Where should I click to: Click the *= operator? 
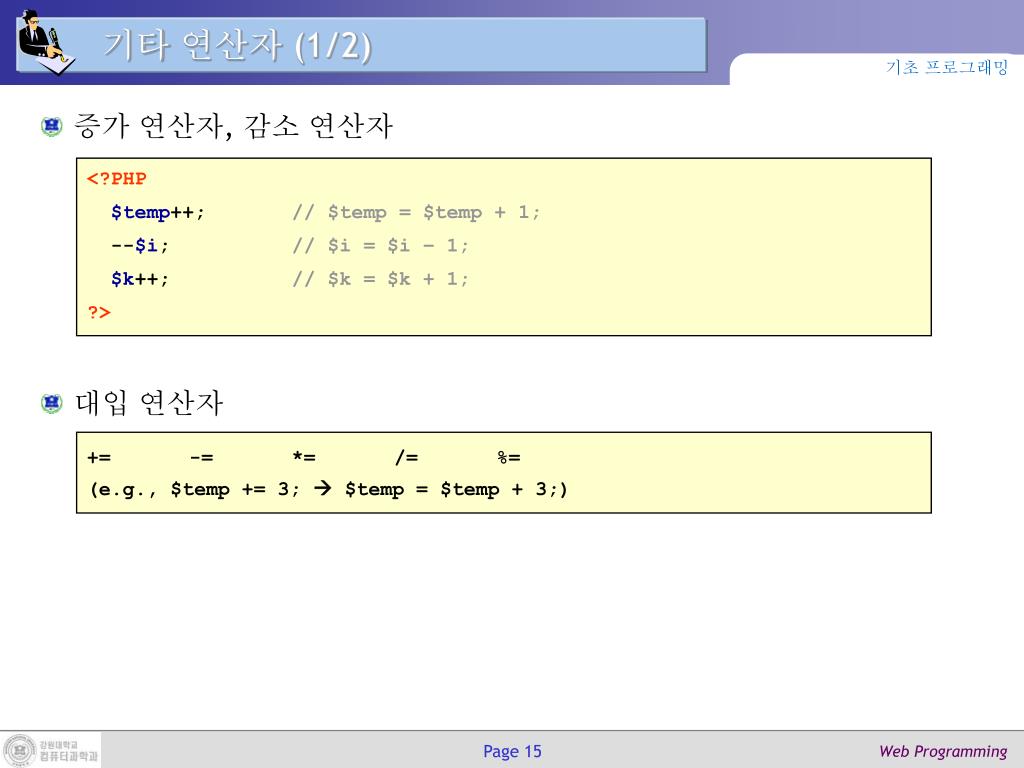coord(304,456)
